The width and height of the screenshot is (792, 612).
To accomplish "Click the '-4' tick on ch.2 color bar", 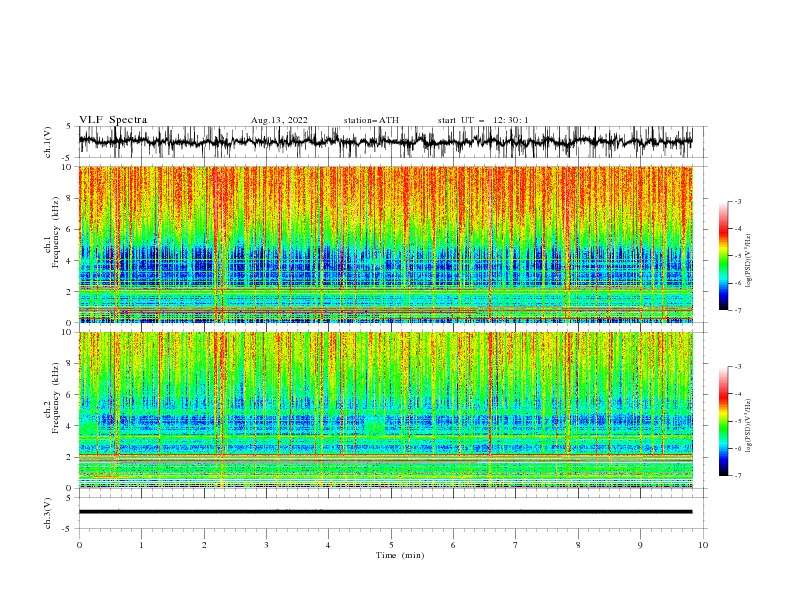I will [x=737, y=394].
